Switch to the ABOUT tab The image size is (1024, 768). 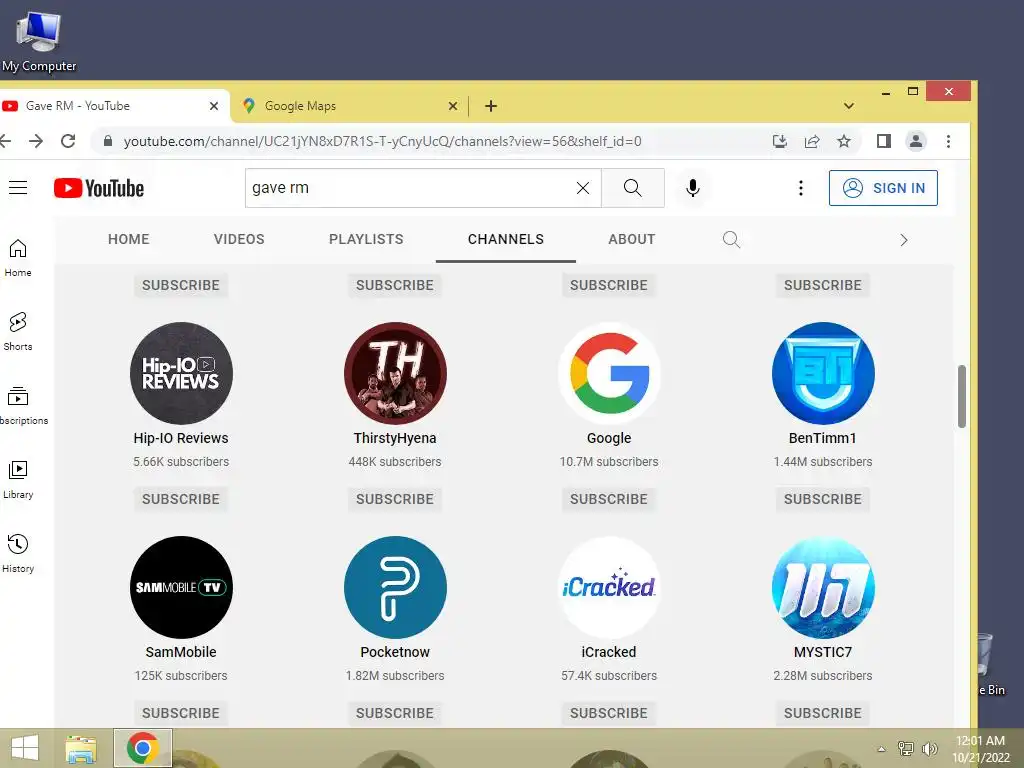632,239
